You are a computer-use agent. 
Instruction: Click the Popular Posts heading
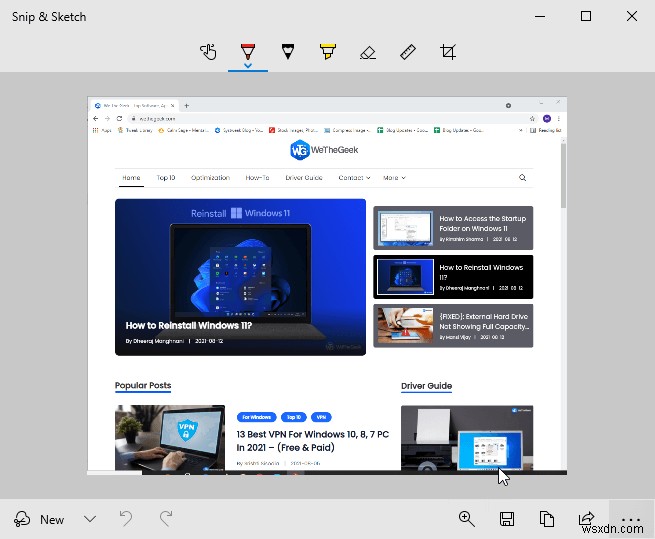tap(143, 385)
